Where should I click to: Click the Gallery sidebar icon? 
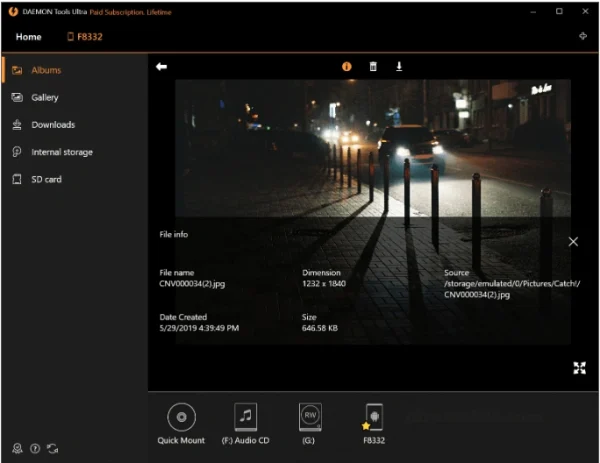pos(17,97)
